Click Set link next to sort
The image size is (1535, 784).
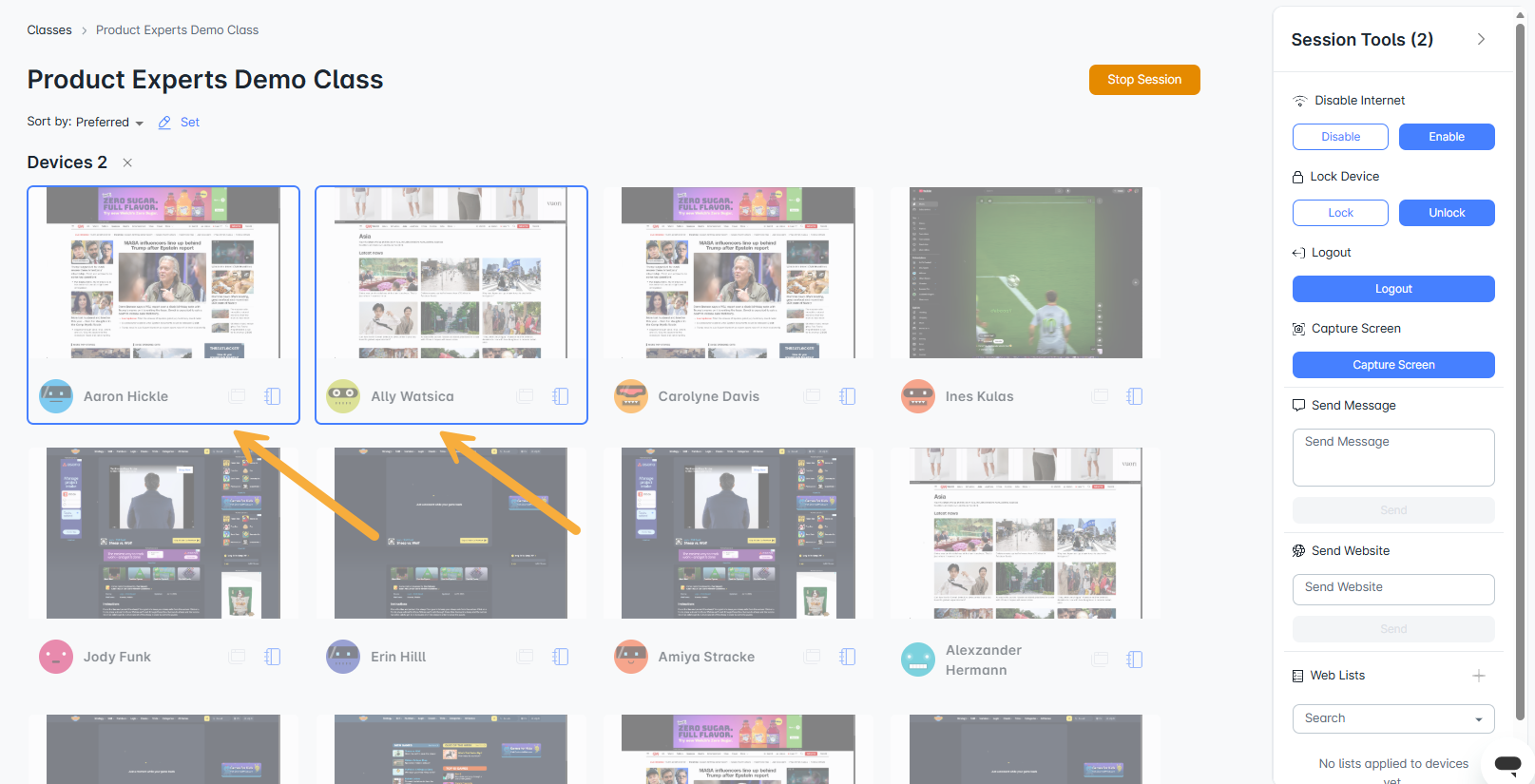click(x=190, y=123)
